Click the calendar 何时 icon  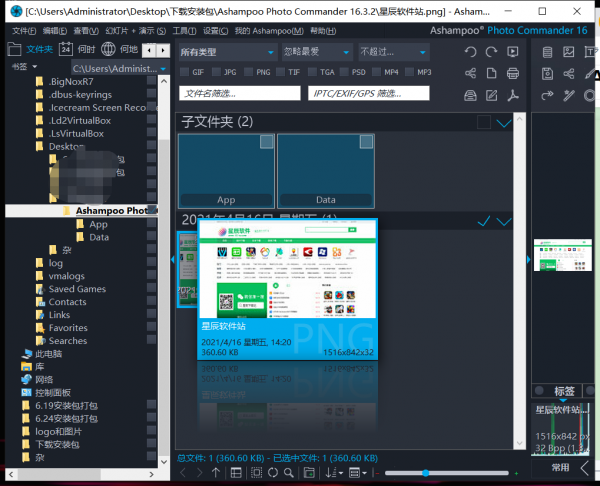click(66, 49)
